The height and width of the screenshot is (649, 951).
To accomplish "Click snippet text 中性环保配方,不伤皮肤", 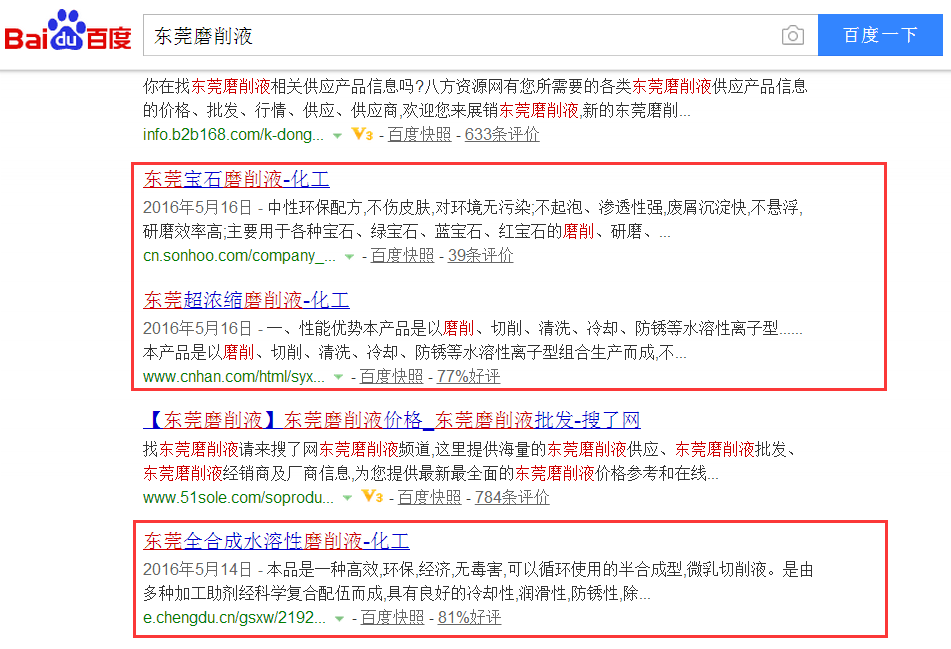I will coord(349,207).
